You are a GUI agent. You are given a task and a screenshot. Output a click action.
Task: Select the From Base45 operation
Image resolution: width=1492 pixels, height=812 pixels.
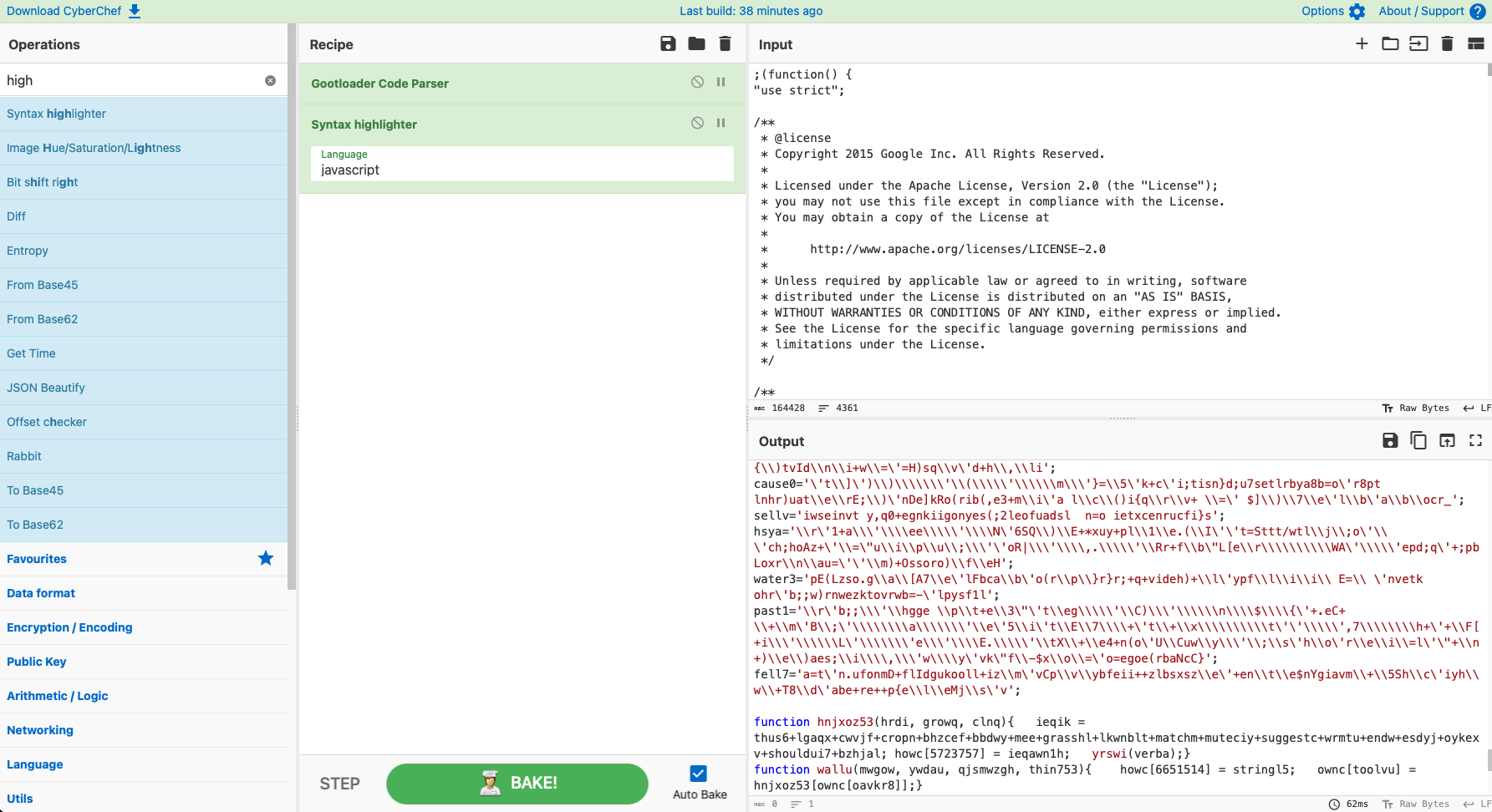click(x=144, y=285)
